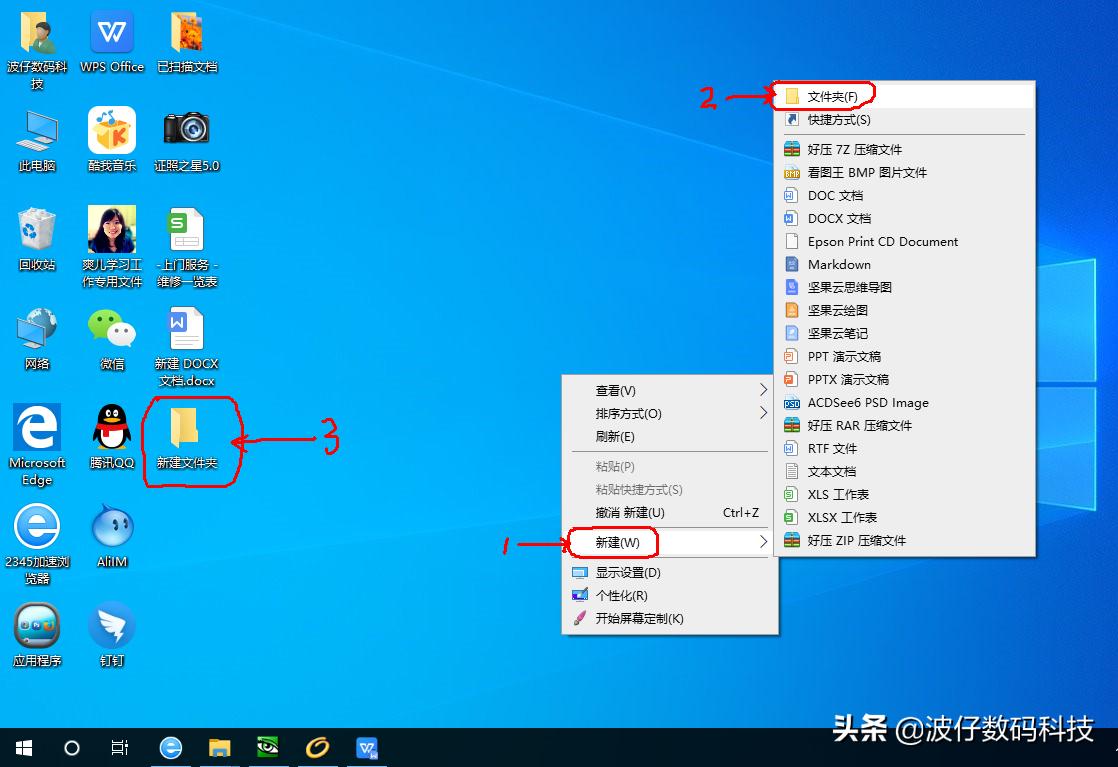The width and height of the screenshot is (1118, 767).
Task: Open AliIM messenger icon
Action: [111, 523]
